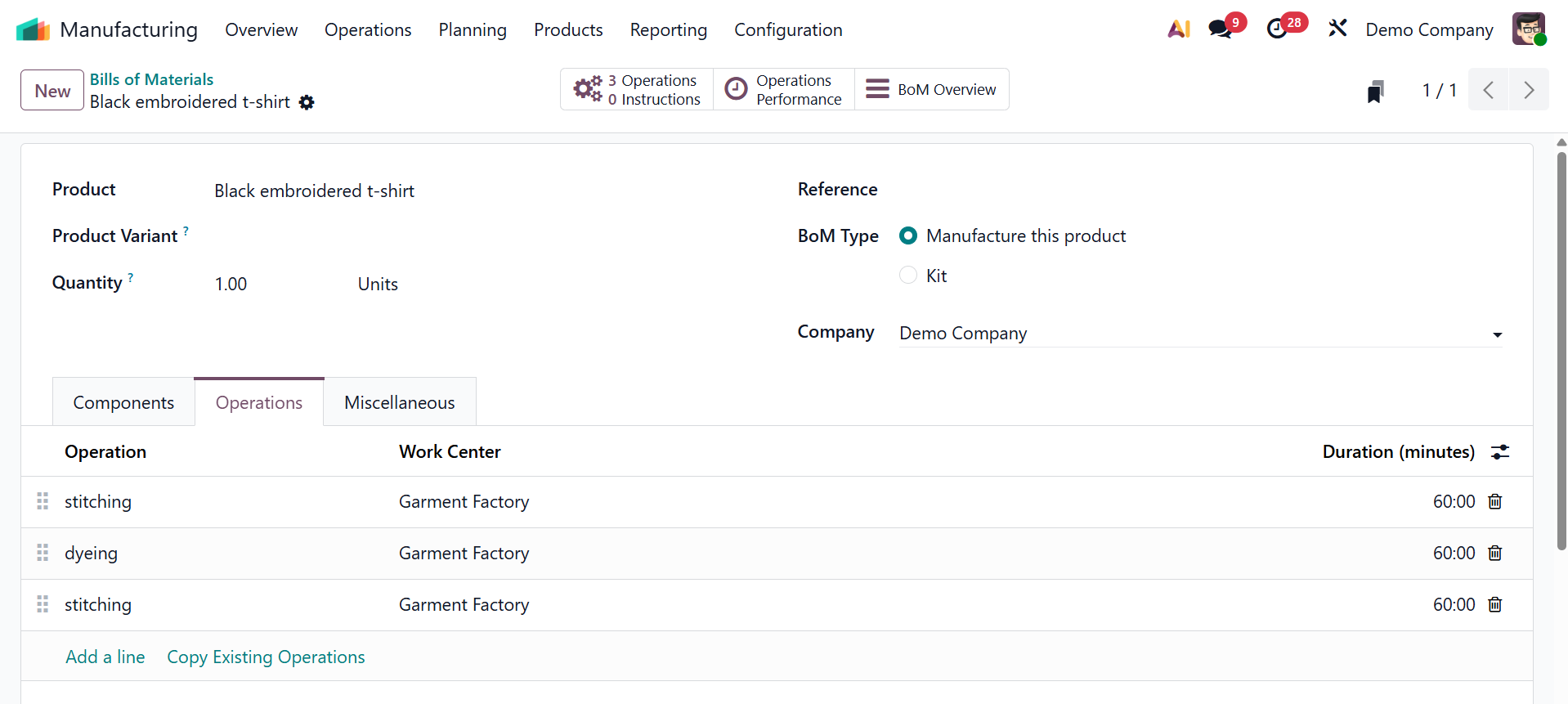Click the gear icon beside record title
1568x704 pixels.
pyautogui.click(x=307, y=102)
